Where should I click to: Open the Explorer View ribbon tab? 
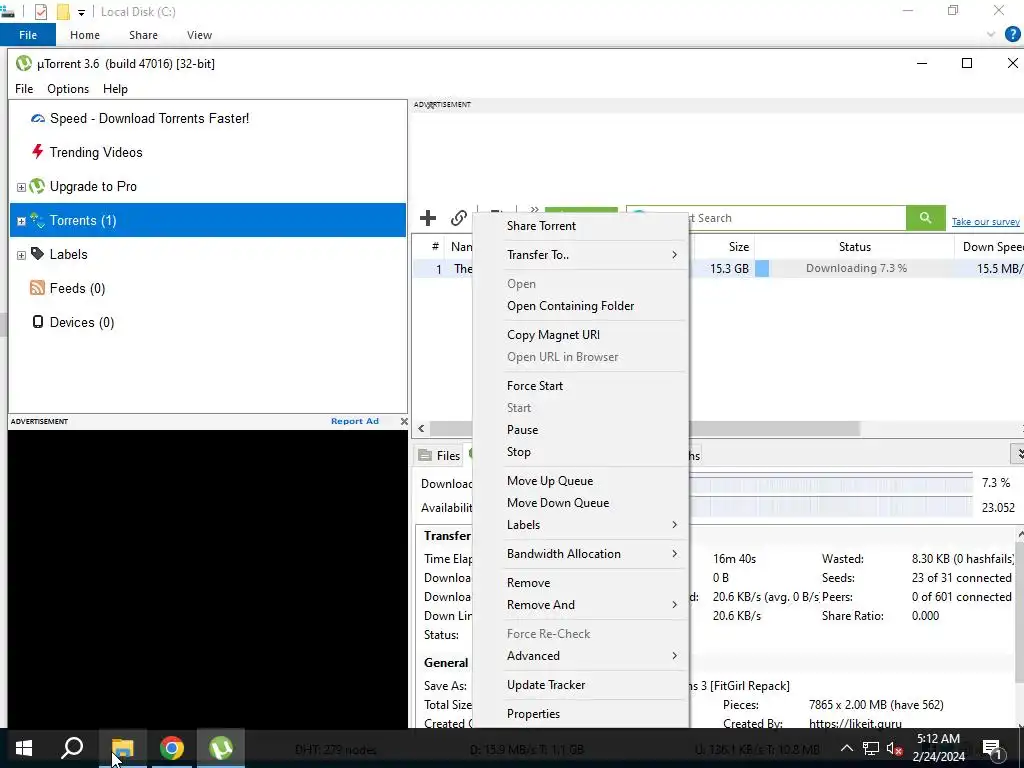[199, 35]
